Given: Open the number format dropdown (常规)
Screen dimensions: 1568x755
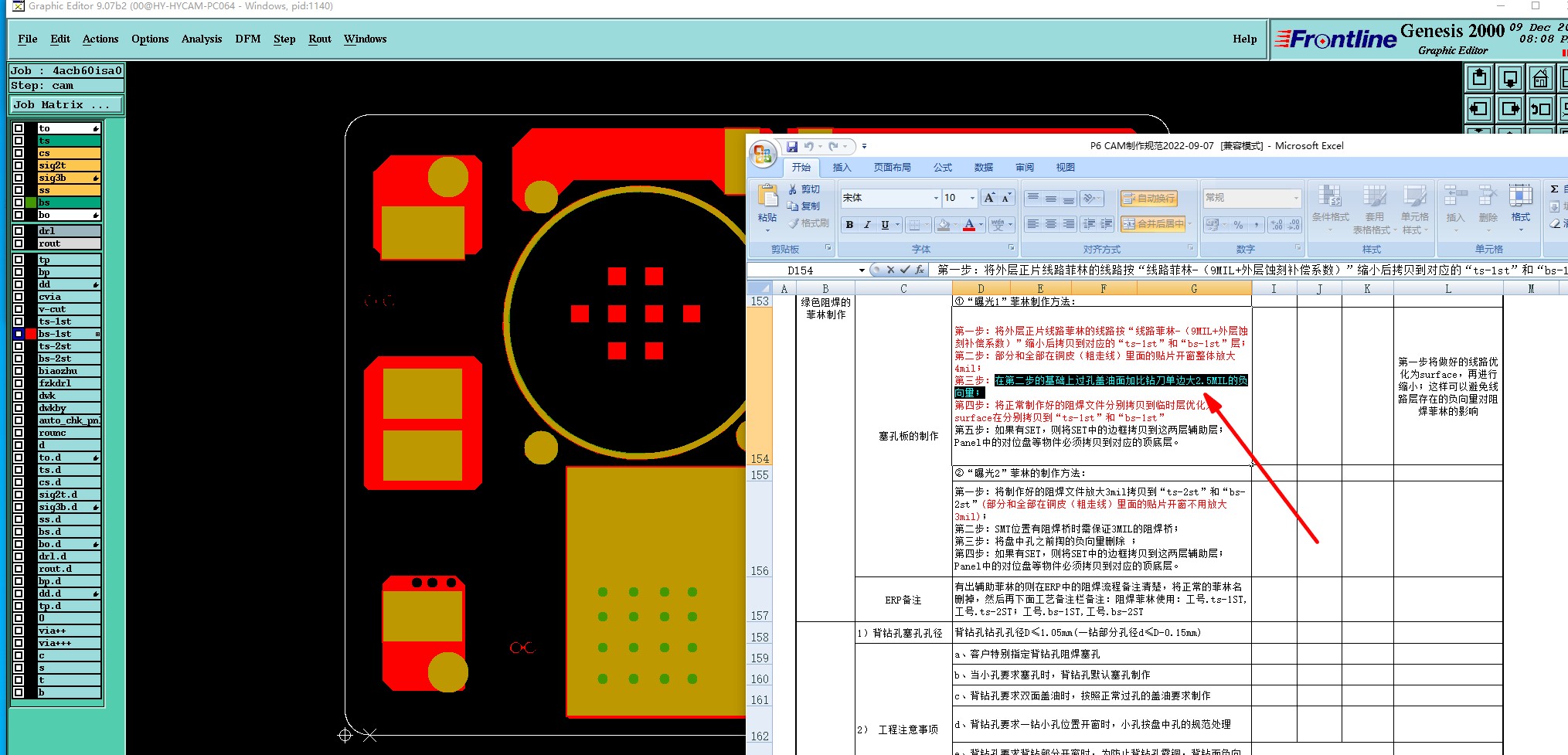Looking at the screenshot, I should click(x=1296, y=199).
